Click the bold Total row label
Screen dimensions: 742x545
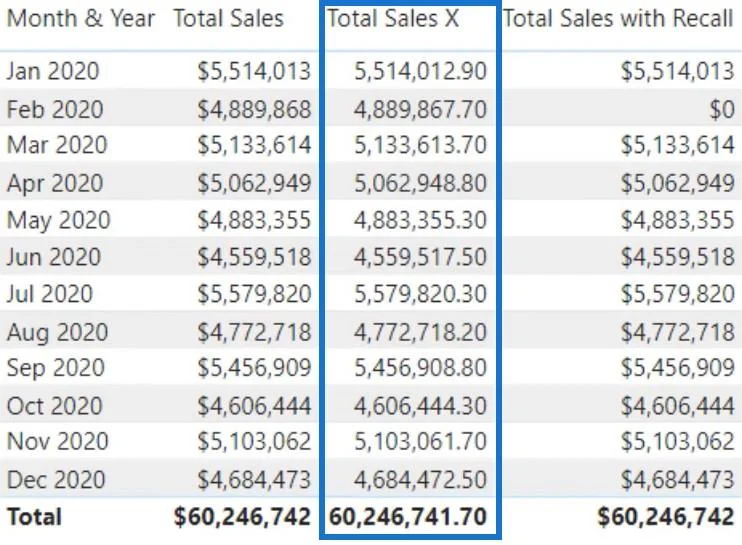coord(34,517)
